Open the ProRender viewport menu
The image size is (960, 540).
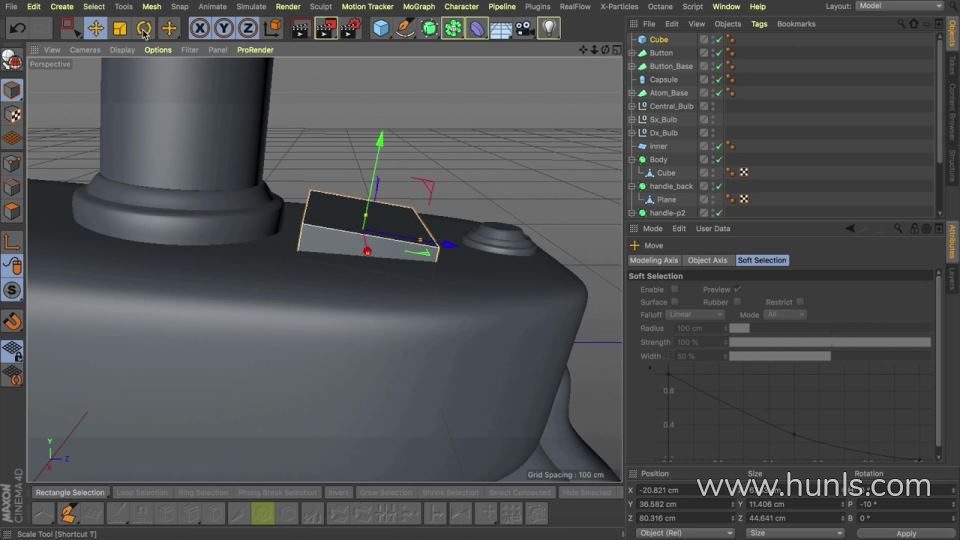click(255, 50)
